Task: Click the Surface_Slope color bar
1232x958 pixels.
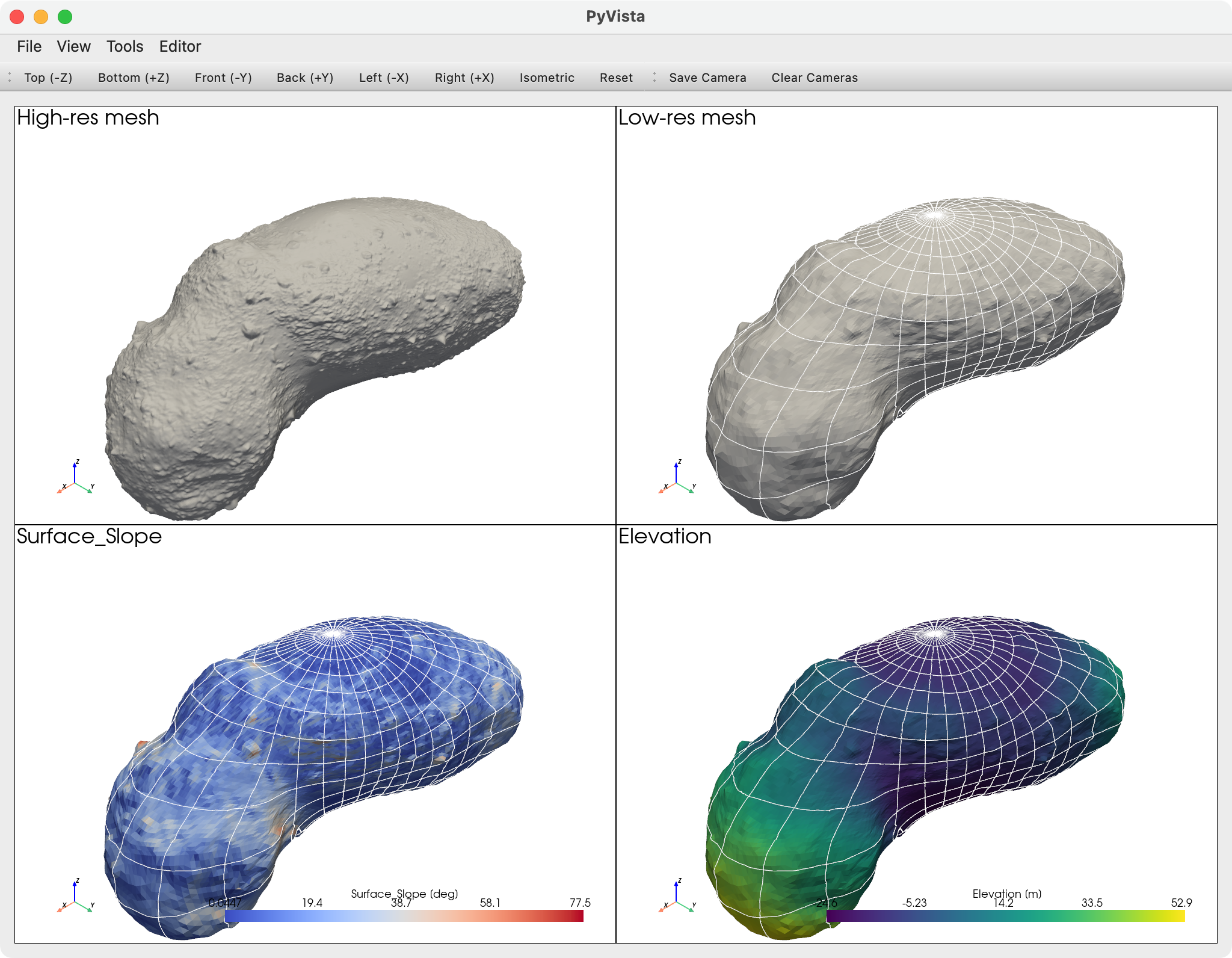Action: click(x=404, y=916)
